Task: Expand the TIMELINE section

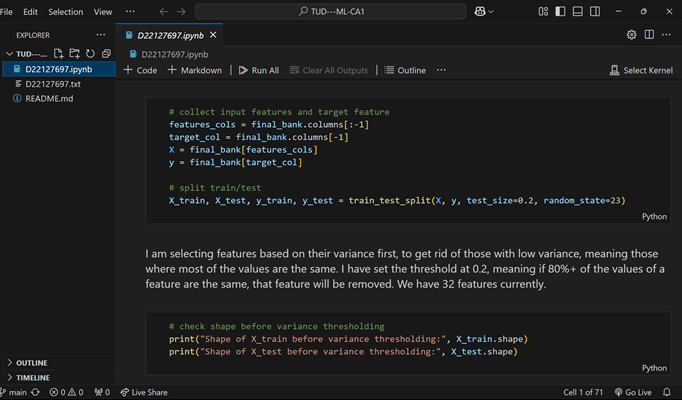Action: pos(59,377)
